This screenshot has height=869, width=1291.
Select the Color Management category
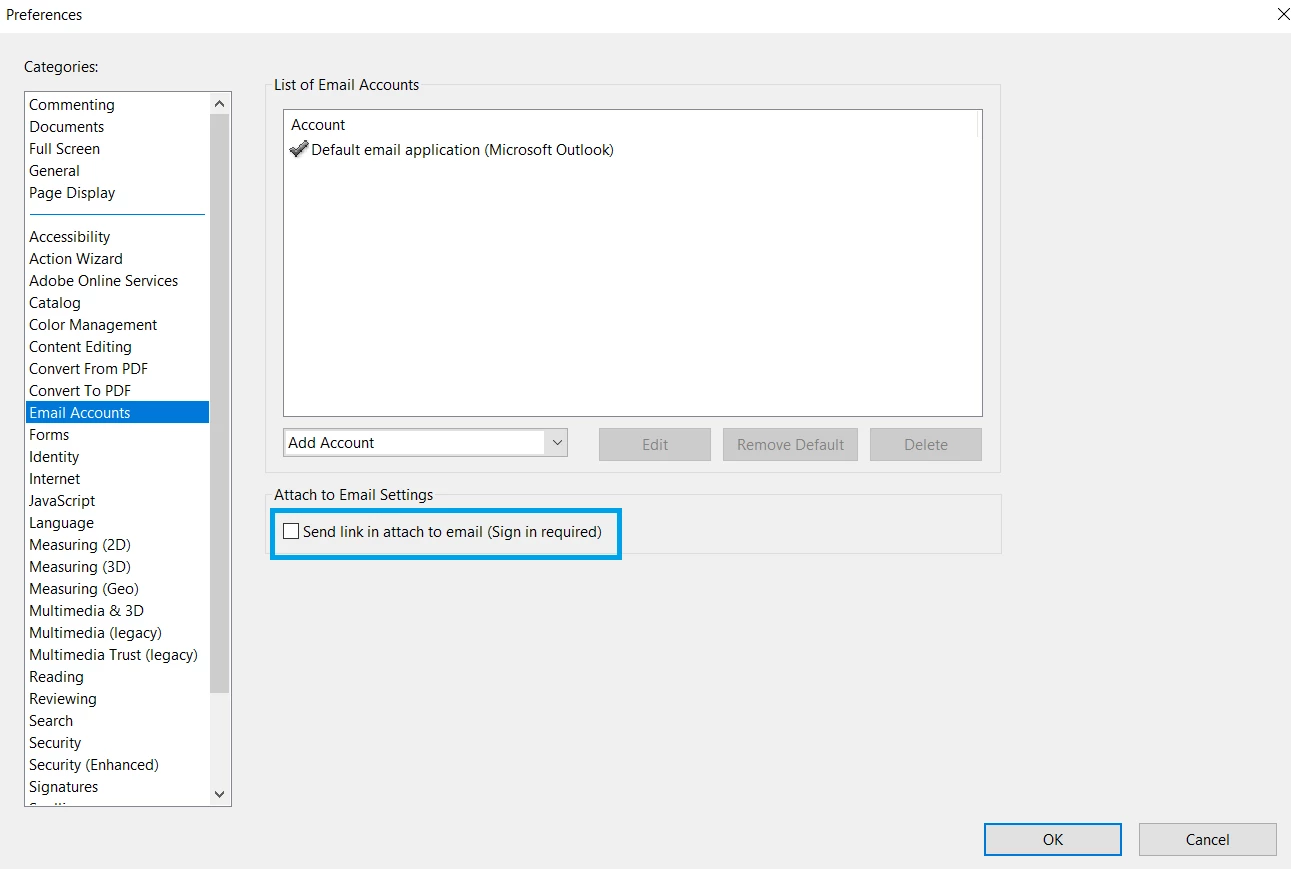point(93,325)
